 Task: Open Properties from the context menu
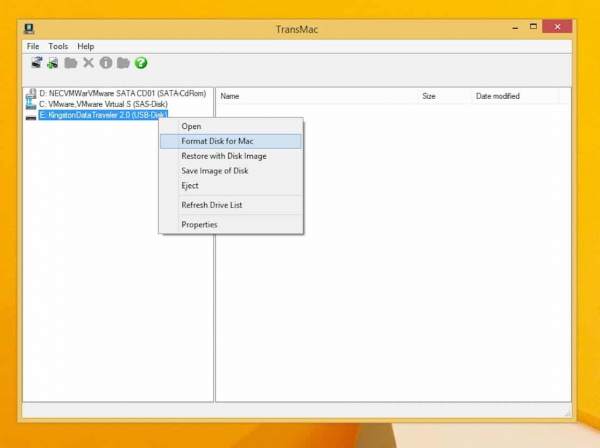pyautogui.click(x=199, y=224)
